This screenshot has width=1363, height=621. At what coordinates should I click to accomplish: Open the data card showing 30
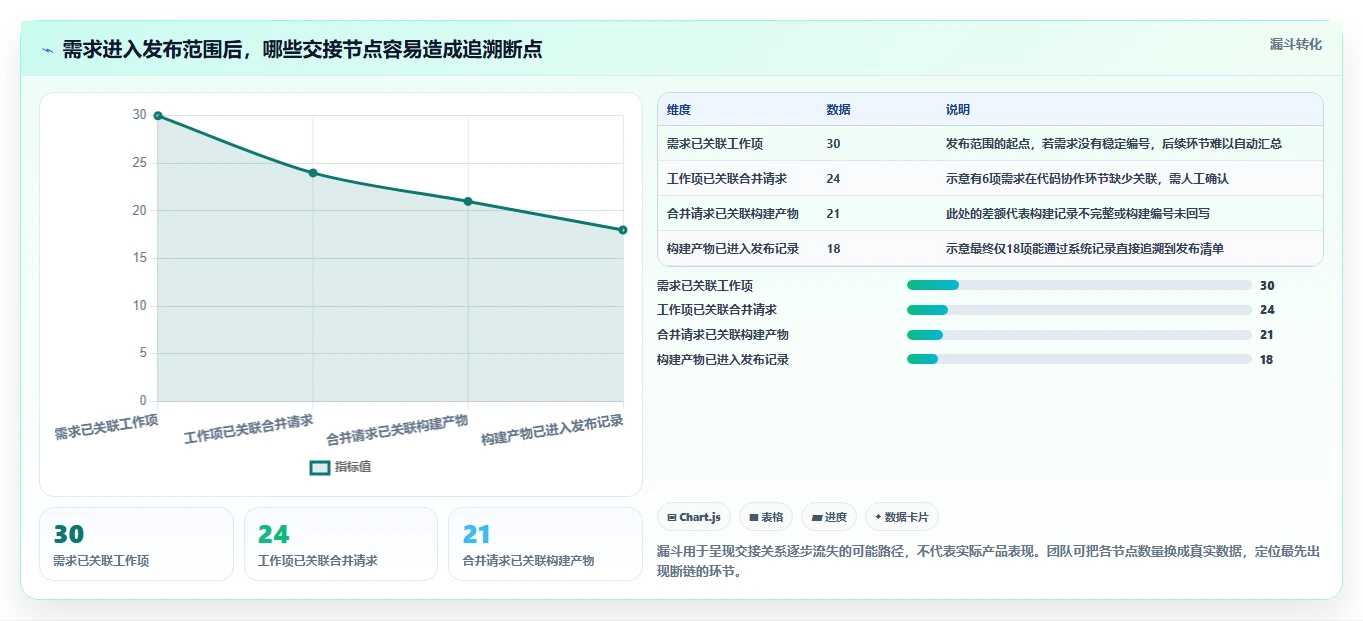(x=136, y=544)
